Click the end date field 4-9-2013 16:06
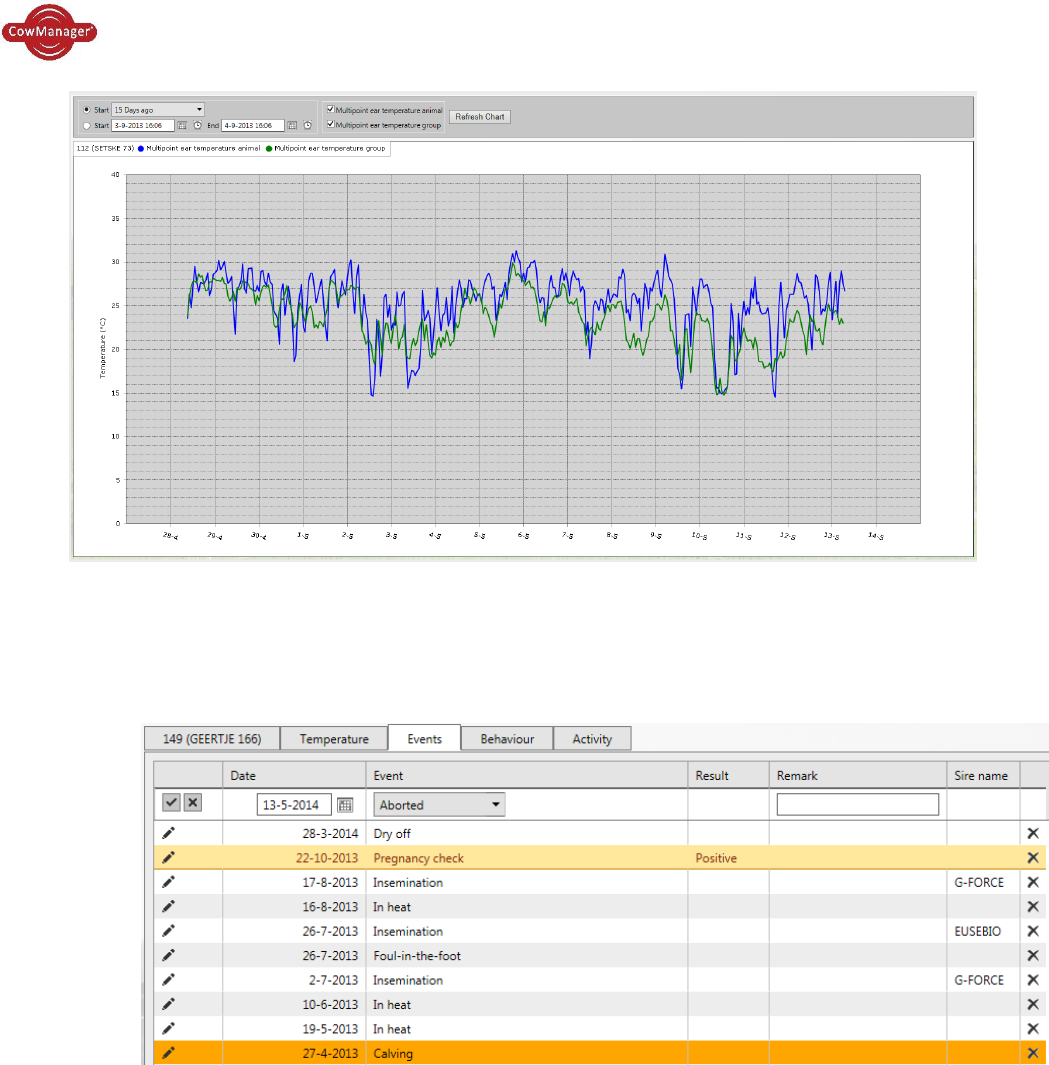This screenshot has width=1049, height=1065. (x=252, y=126)
